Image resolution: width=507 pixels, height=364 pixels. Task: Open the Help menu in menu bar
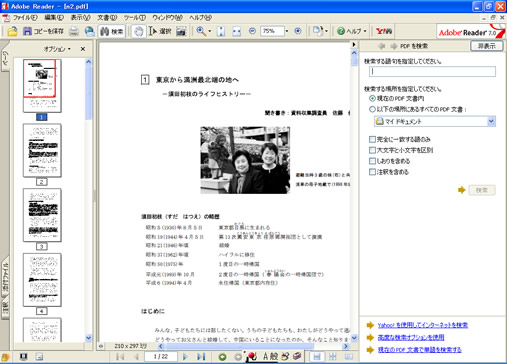[x=200, y=17]
